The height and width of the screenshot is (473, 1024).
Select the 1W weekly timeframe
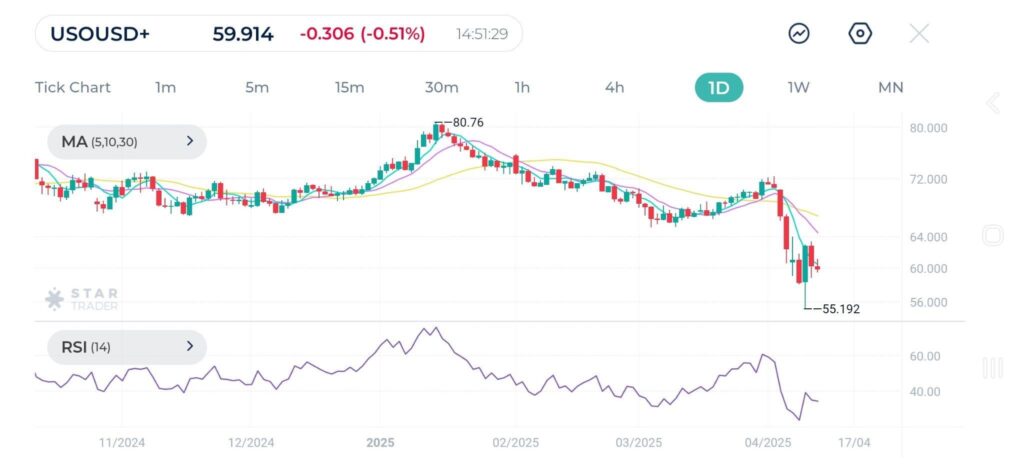click(798, 87)
